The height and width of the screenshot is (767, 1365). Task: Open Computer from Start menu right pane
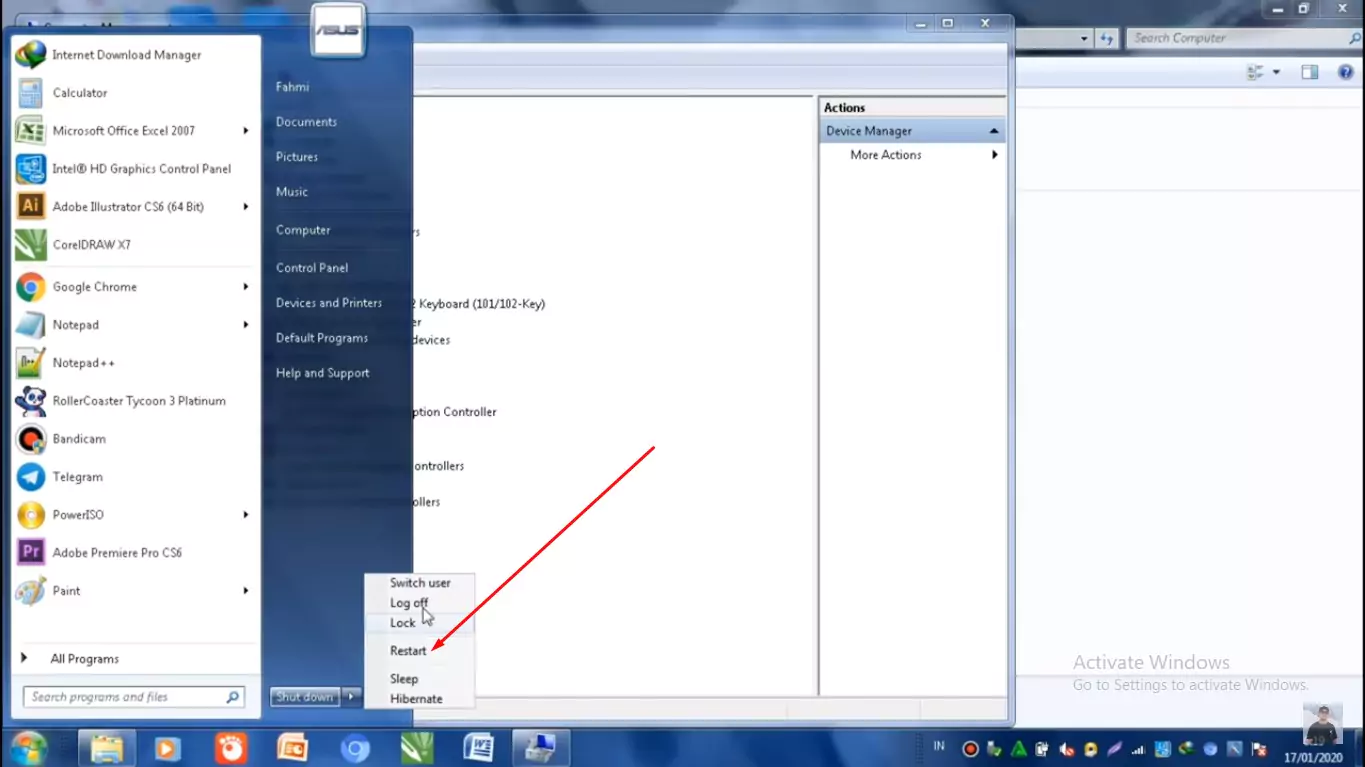point(303,230)
